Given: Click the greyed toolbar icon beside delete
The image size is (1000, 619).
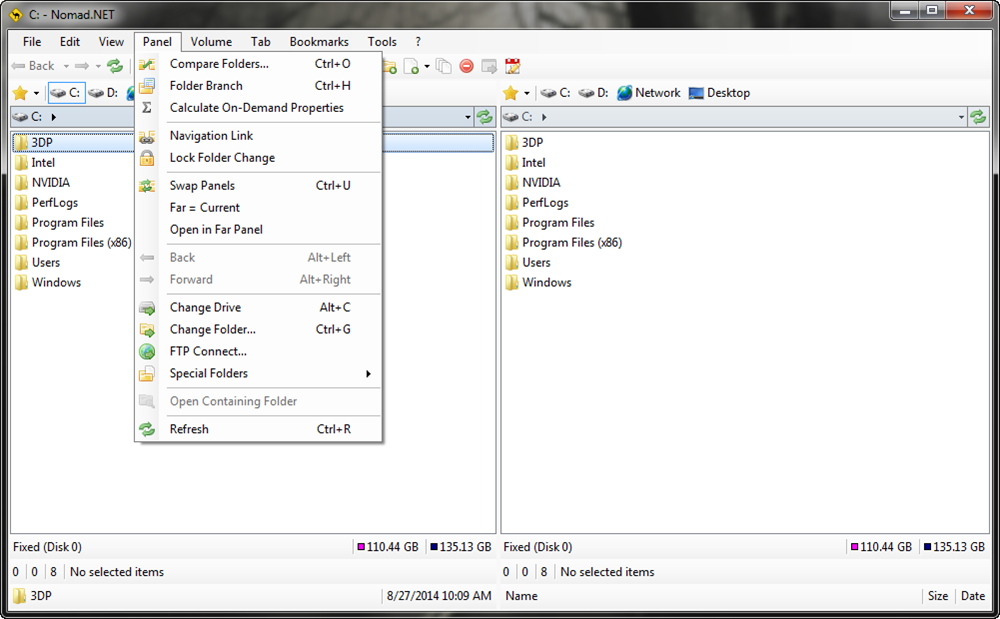Looking at the screenshot, I should 489,66.
